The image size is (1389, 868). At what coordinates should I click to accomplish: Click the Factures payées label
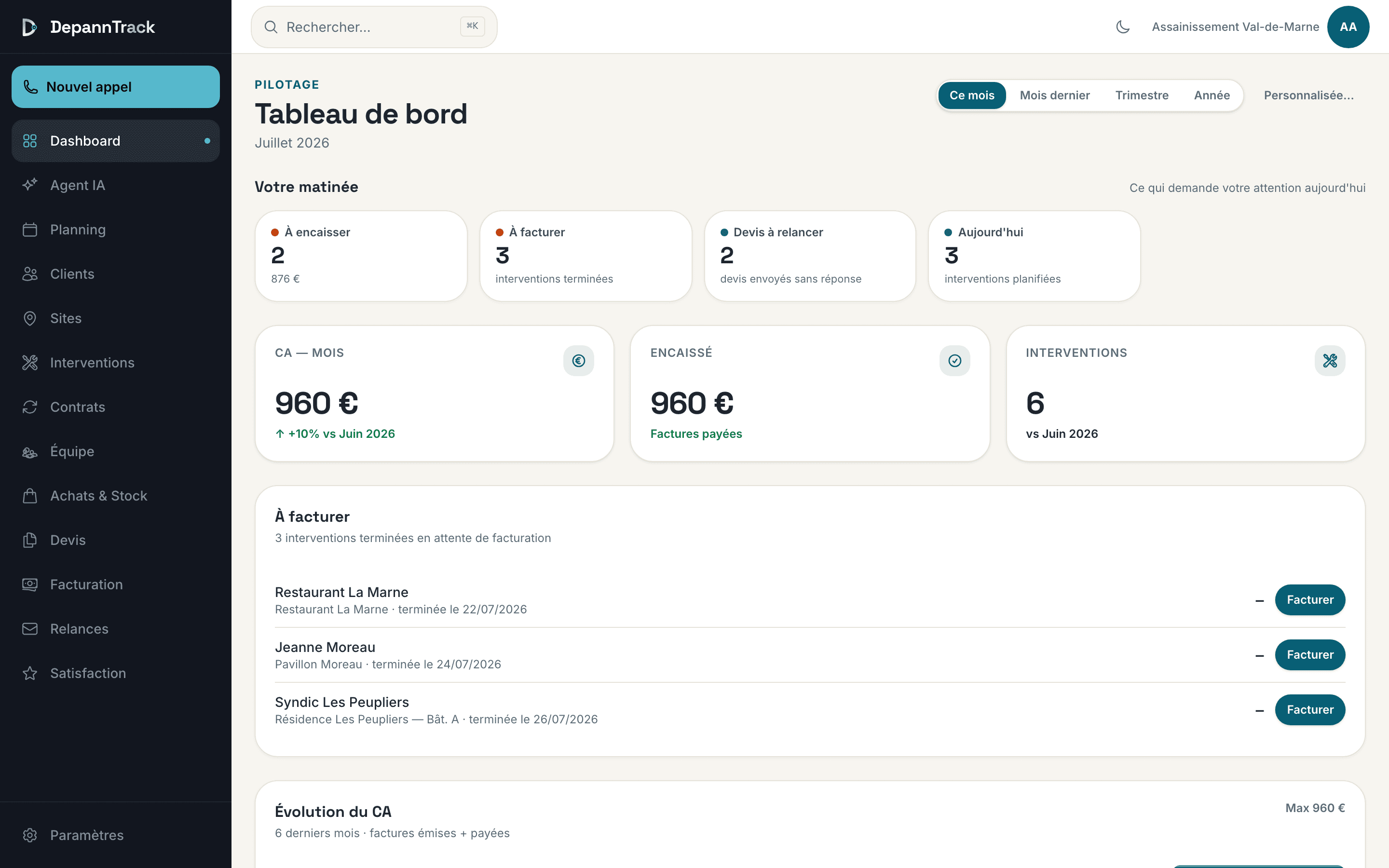695,434
